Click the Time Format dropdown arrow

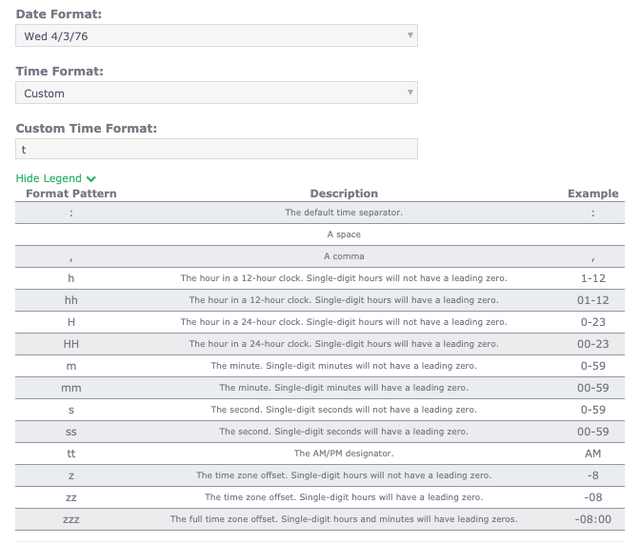(410, 93)
